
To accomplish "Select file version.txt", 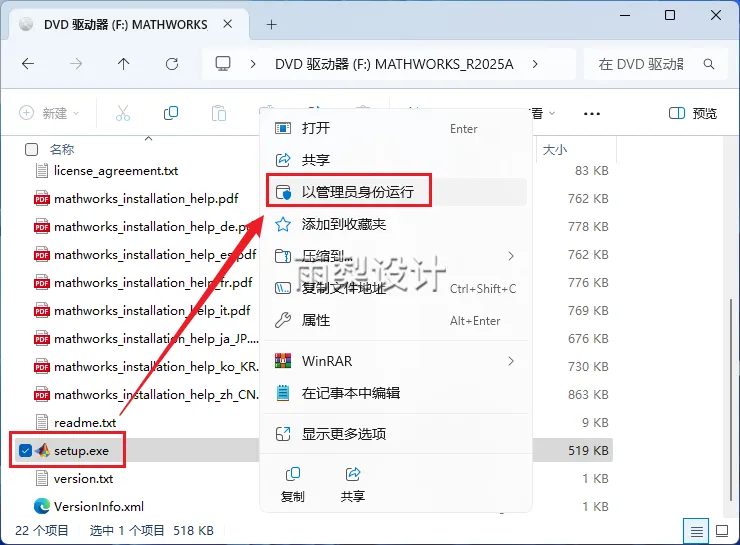I will 84,478.
